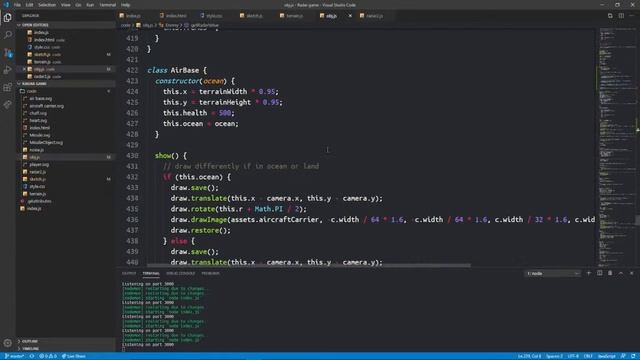
Task: Open the Explorer view in activity bar
Action: tap(7, 18)
